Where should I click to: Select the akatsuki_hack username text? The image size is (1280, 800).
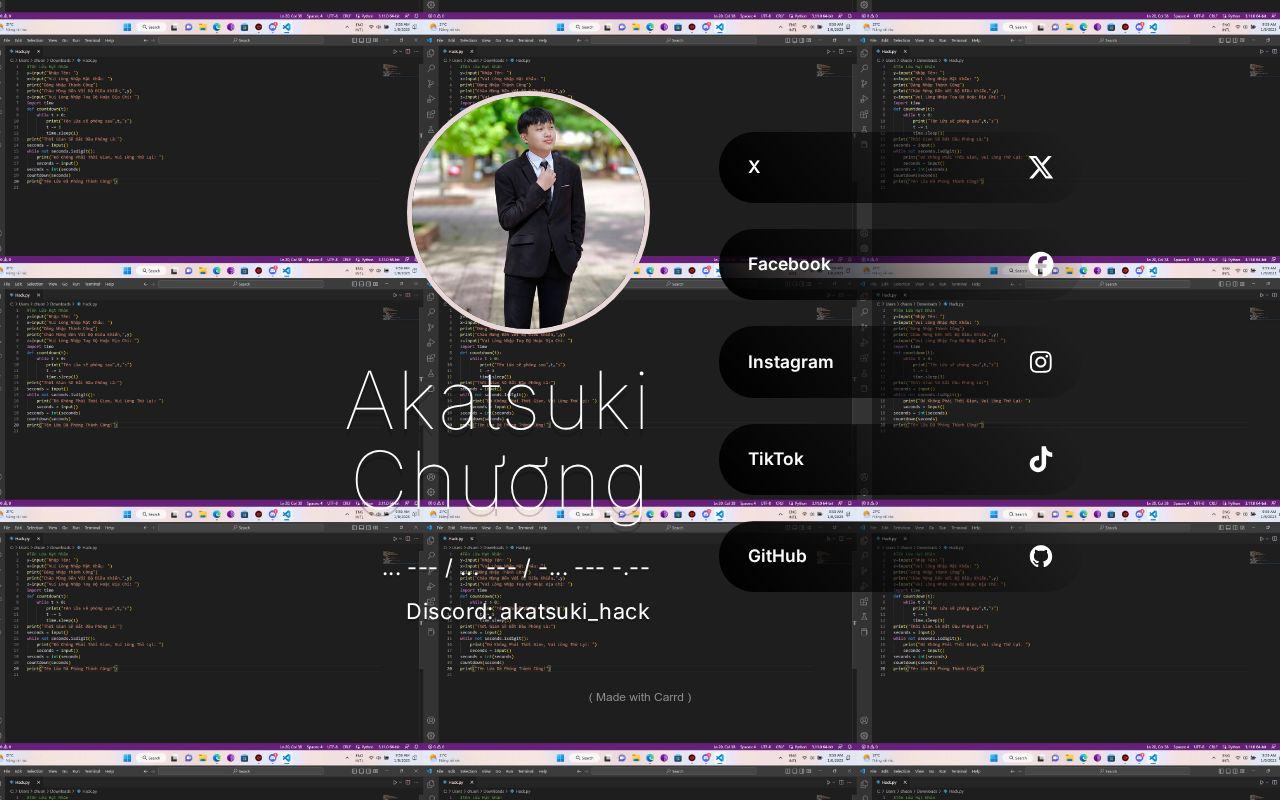click(574, 612)
